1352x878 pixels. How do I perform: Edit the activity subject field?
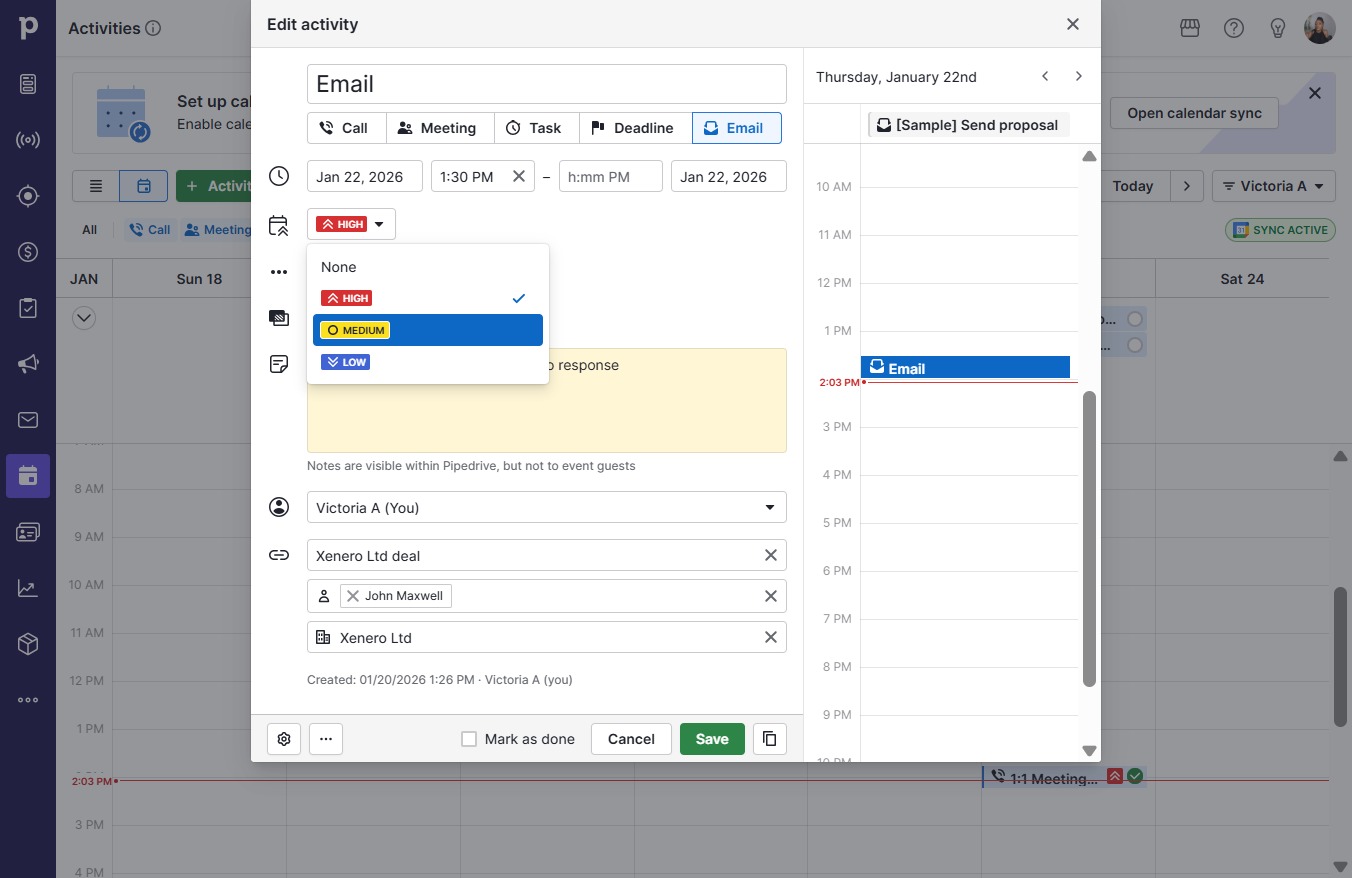(547, 84)
